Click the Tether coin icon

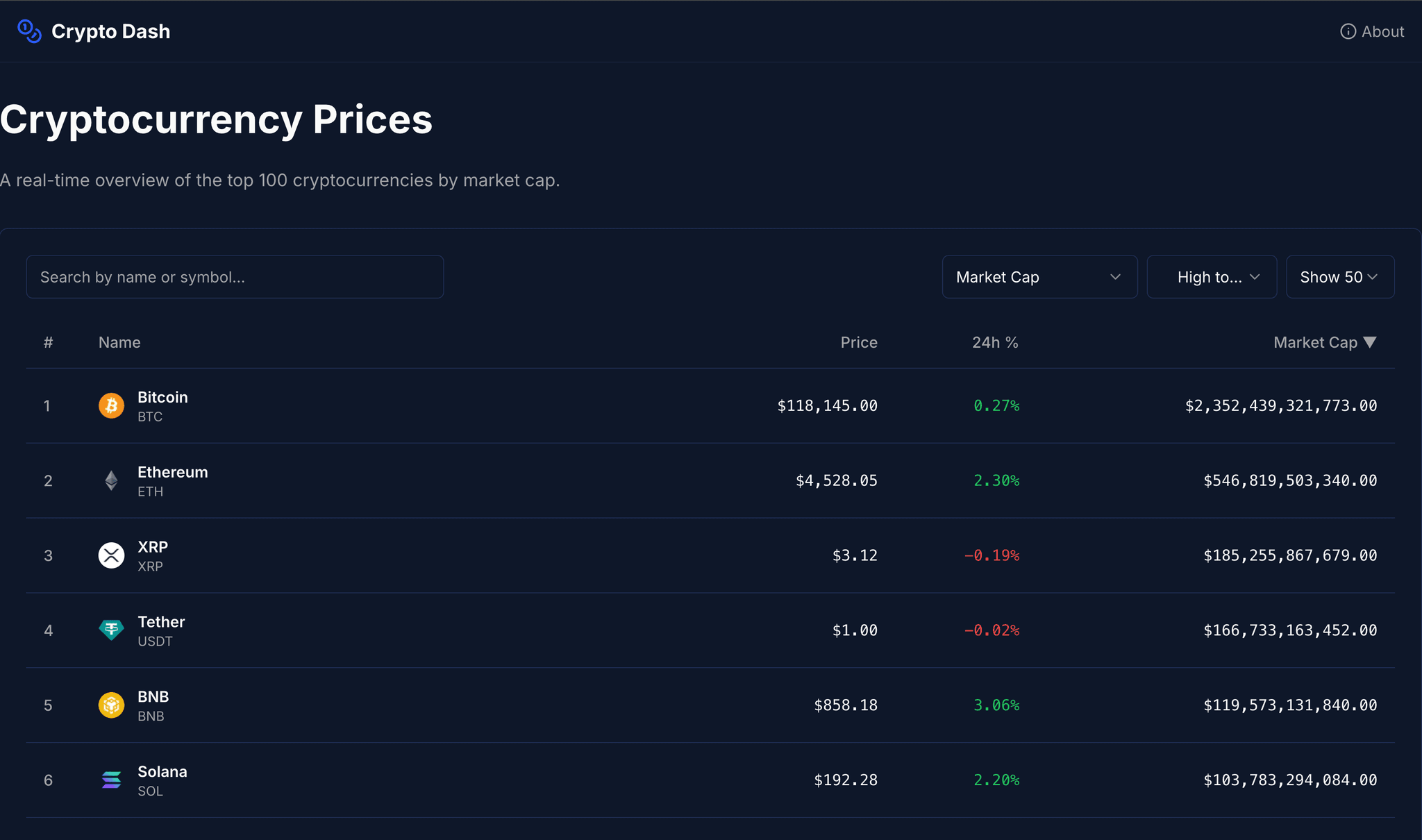(x=111, y=630)
